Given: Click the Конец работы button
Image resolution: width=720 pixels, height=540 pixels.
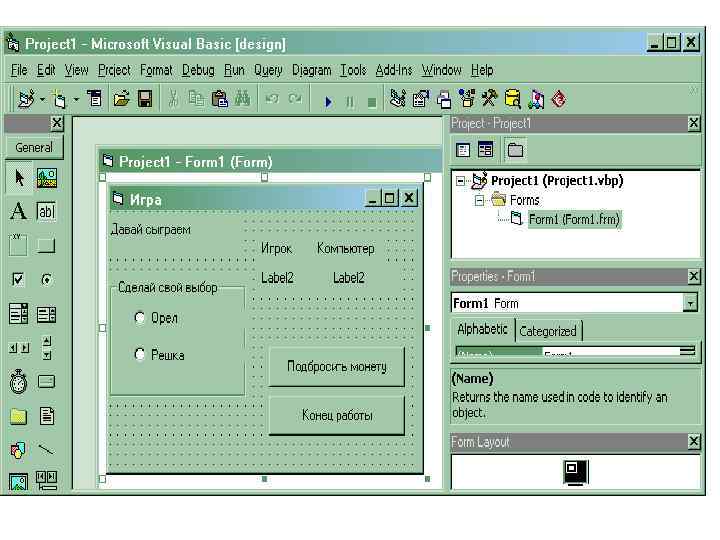Looking at the screenshot, I should click(x=337, y=415).
